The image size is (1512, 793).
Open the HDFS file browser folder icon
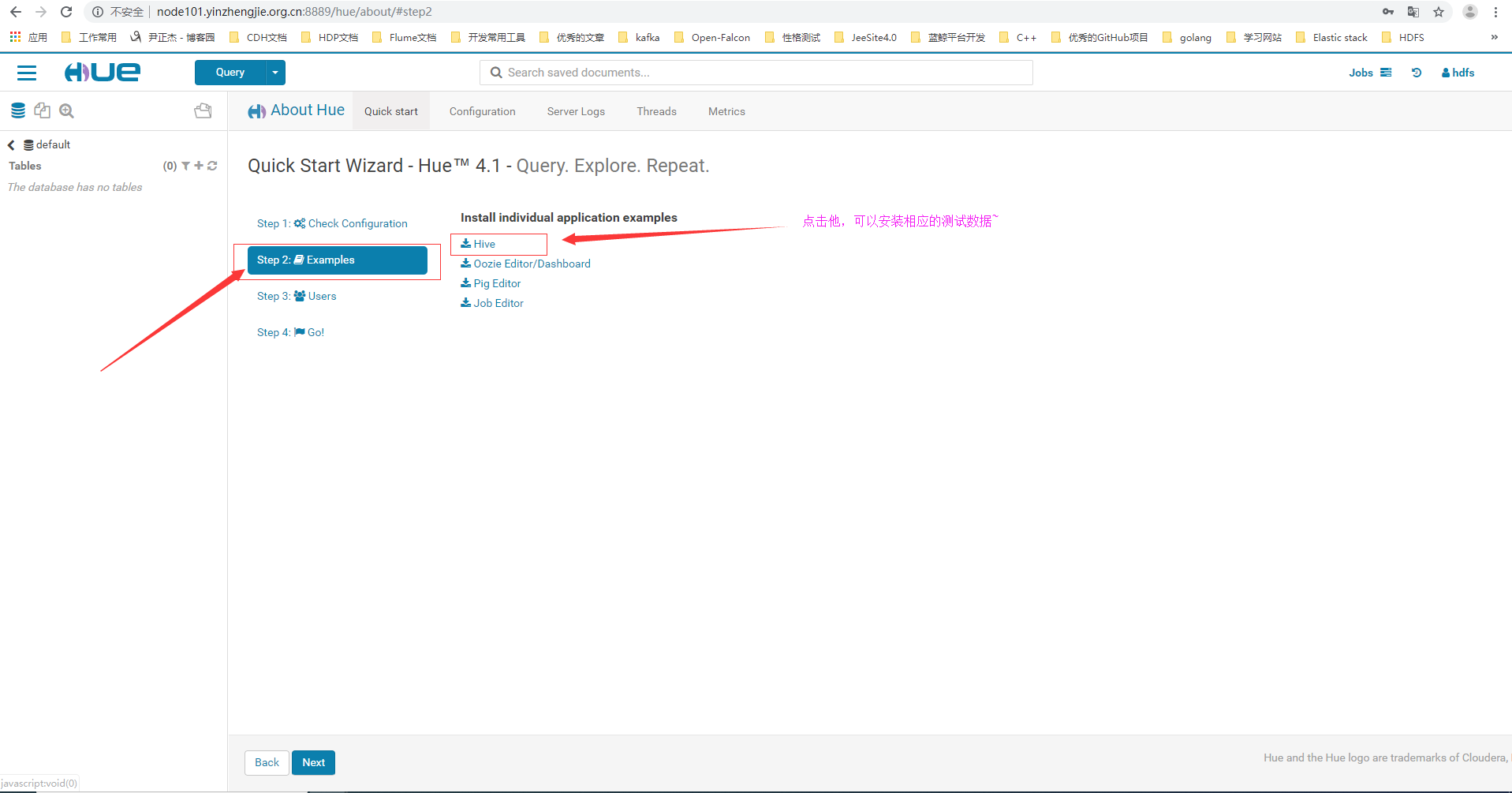[x=203, y=110]
